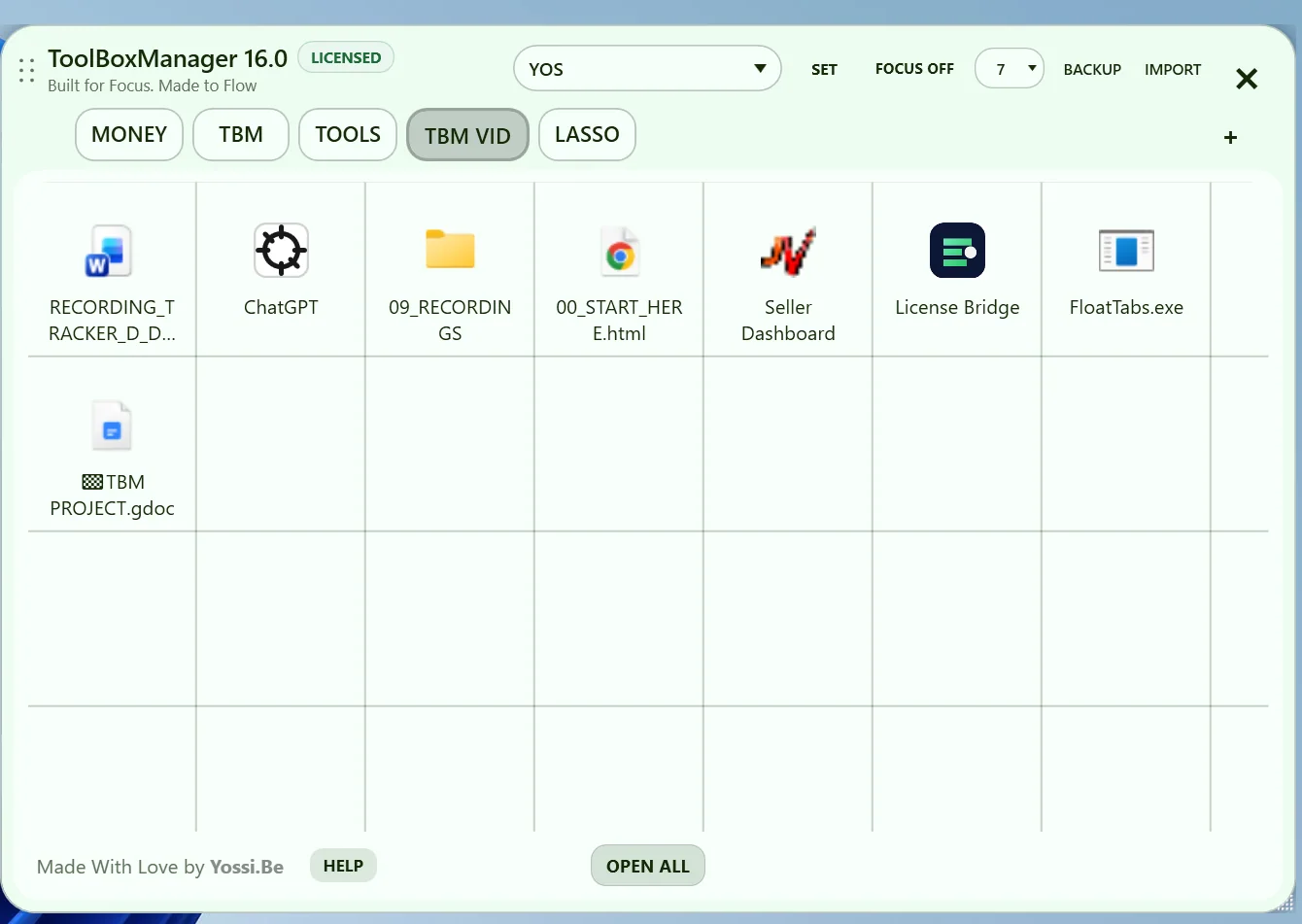Grab the resize grip in window corner
1302x924 pixels.
pyautogui.click(x=1284, y=903)
